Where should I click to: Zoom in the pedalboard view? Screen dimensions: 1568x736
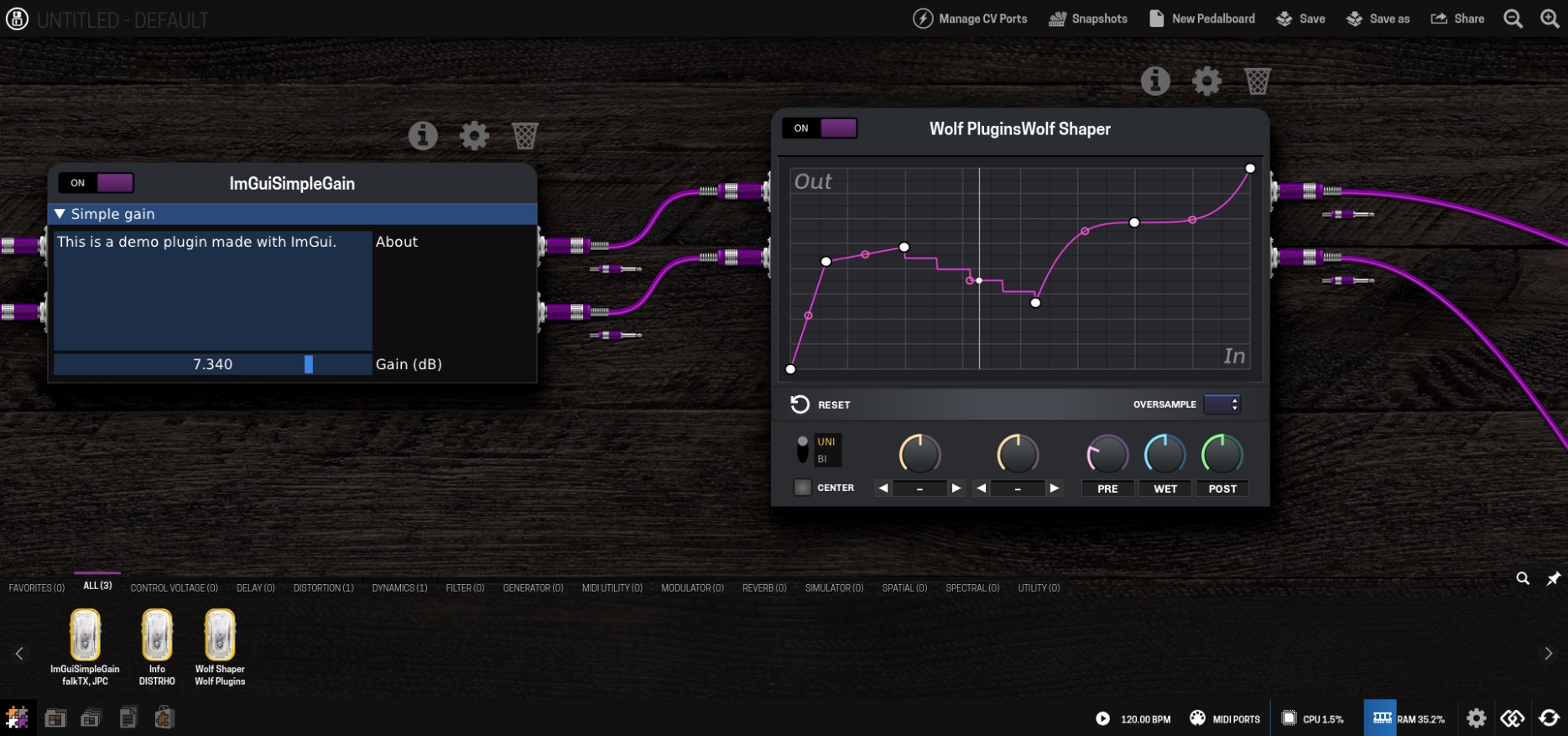pos(1550,18)
